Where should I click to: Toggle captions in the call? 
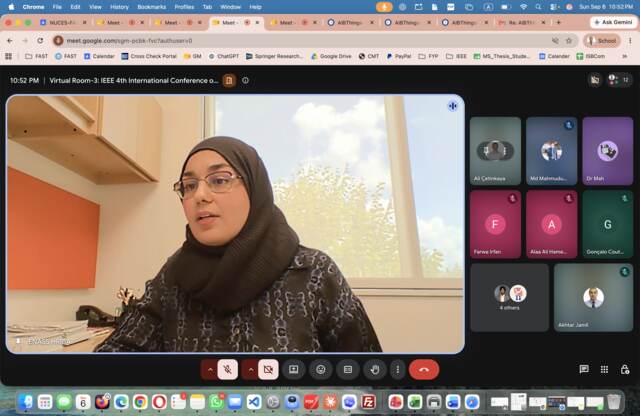click(x=348, y=369)
